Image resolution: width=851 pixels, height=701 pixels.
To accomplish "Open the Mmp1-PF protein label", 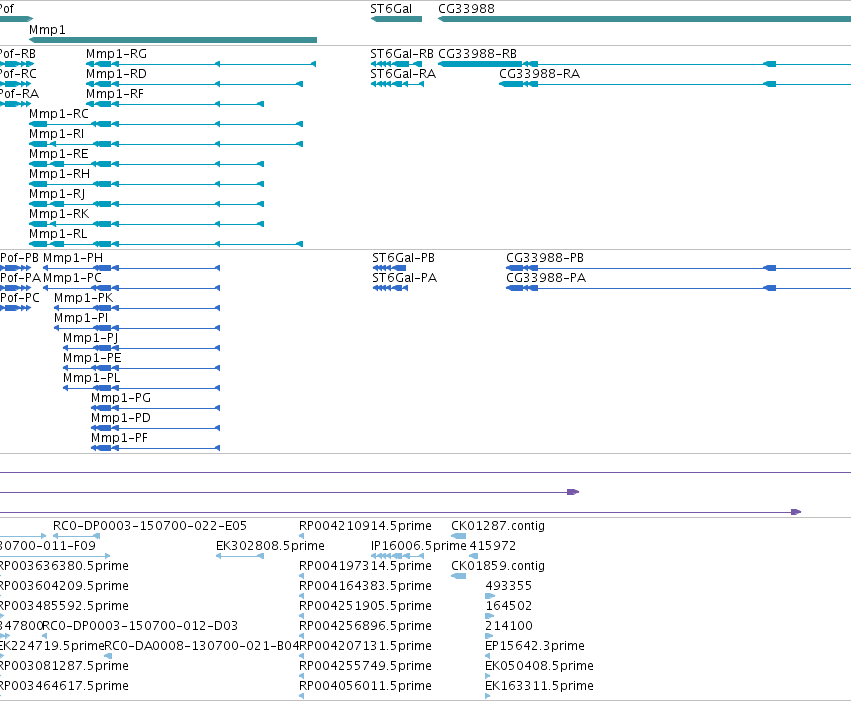I will [x=119, y=439].
